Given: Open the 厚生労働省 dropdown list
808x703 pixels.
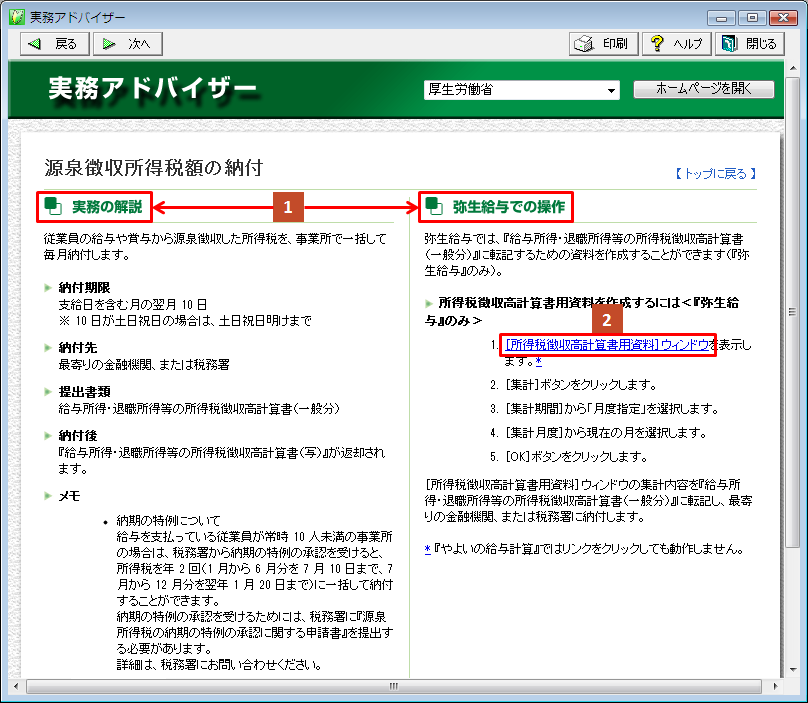Looking at the screenshot, I should 521,90.
